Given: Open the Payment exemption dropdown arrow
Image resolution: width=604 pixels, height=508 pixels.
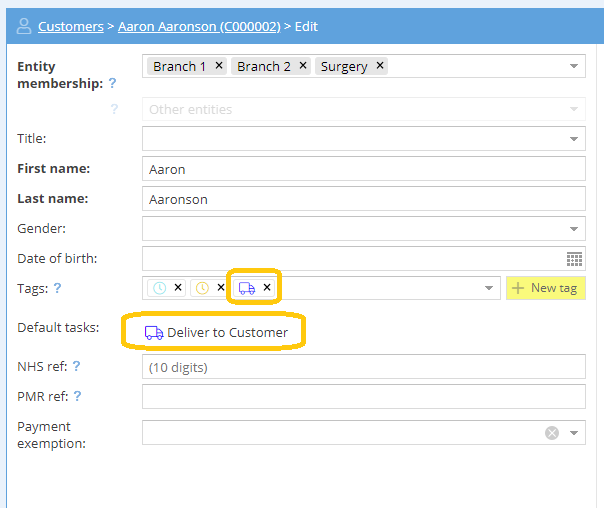Looking at the screenshot, I should click(574, 433).
